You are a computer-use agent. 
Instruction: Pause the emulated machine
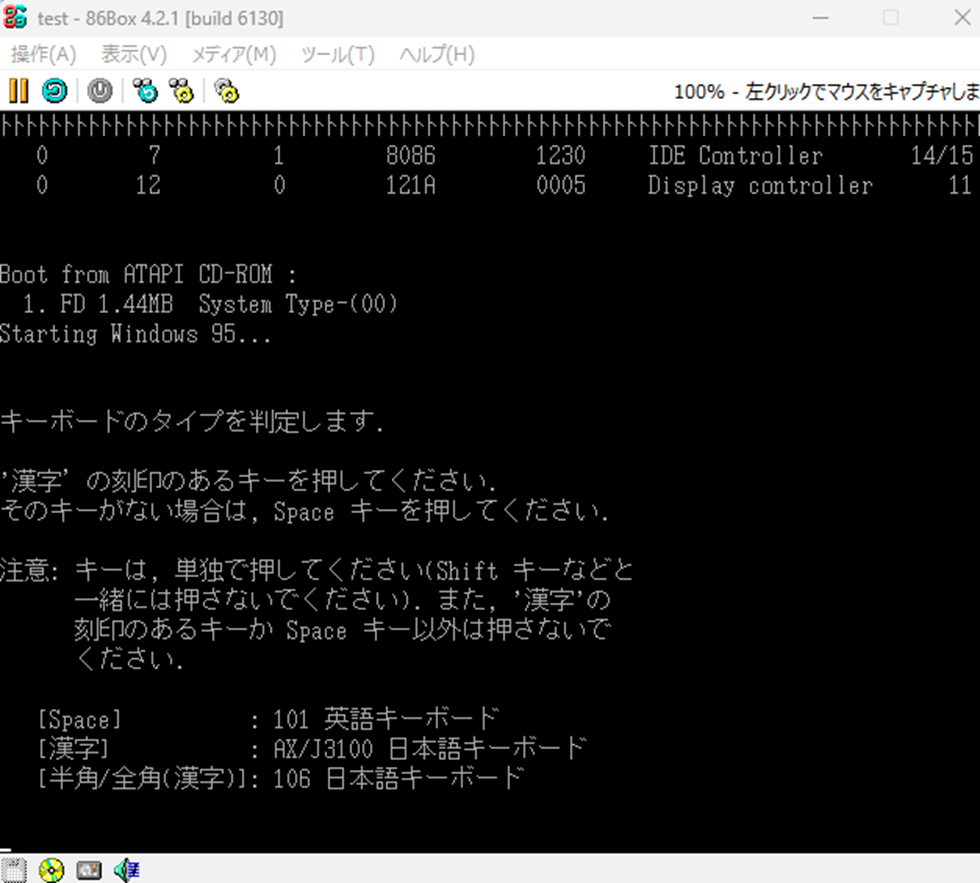[17, 91]
